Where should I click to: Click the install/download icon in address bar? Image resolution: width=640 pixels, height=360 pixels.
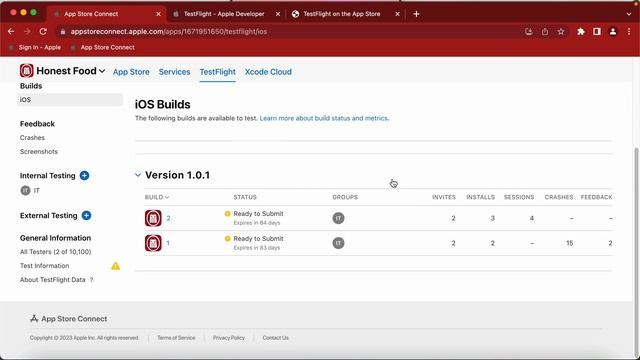(529, 31)
